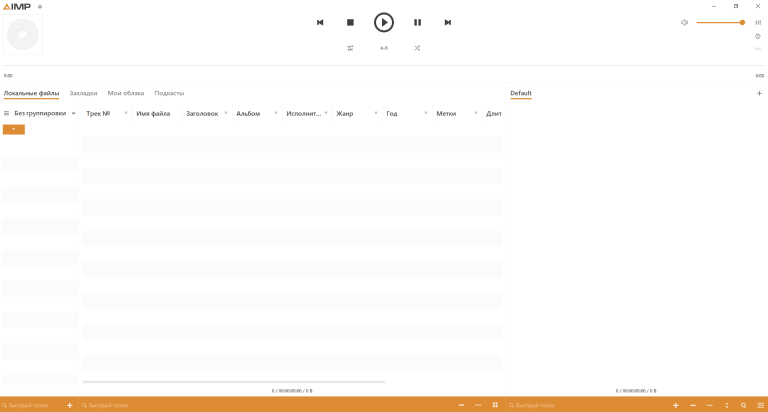Screen dimensions: 768x412
Task: Mute sound with the speaker icon
Action: pyautogui.click(x=684, y=23)
